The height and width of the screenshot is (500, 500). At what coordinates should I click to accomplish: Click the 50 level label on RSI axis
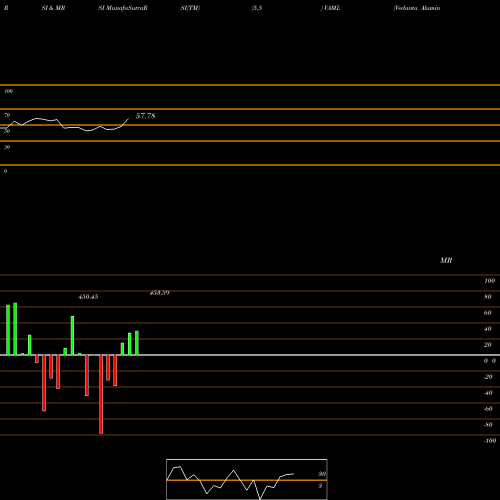click(7, 131)
